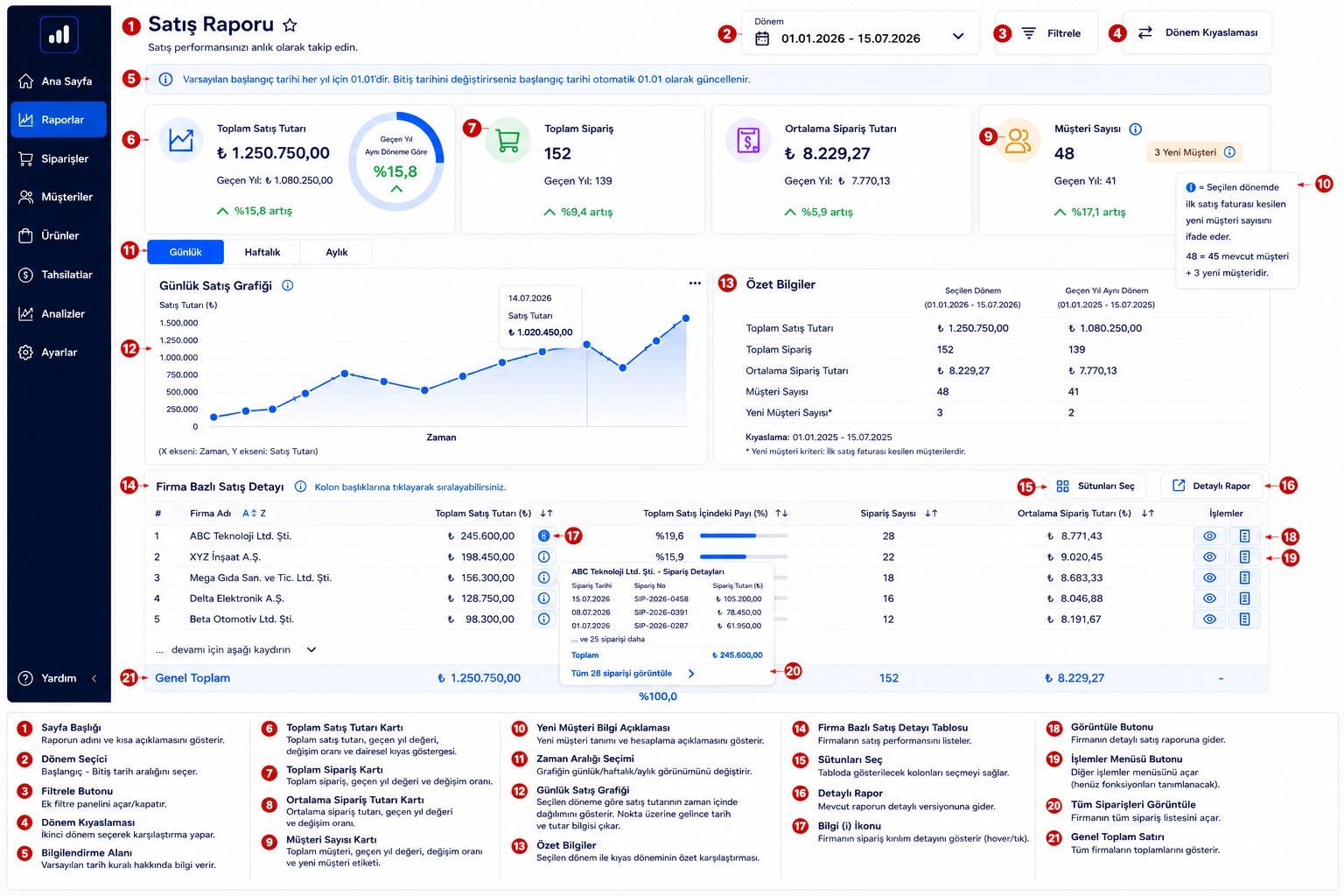Screen dimensions: 1344x896
Task: Click the eye icon for Delta Elektronik A.Ş.
Action: tap(1209, 598)
